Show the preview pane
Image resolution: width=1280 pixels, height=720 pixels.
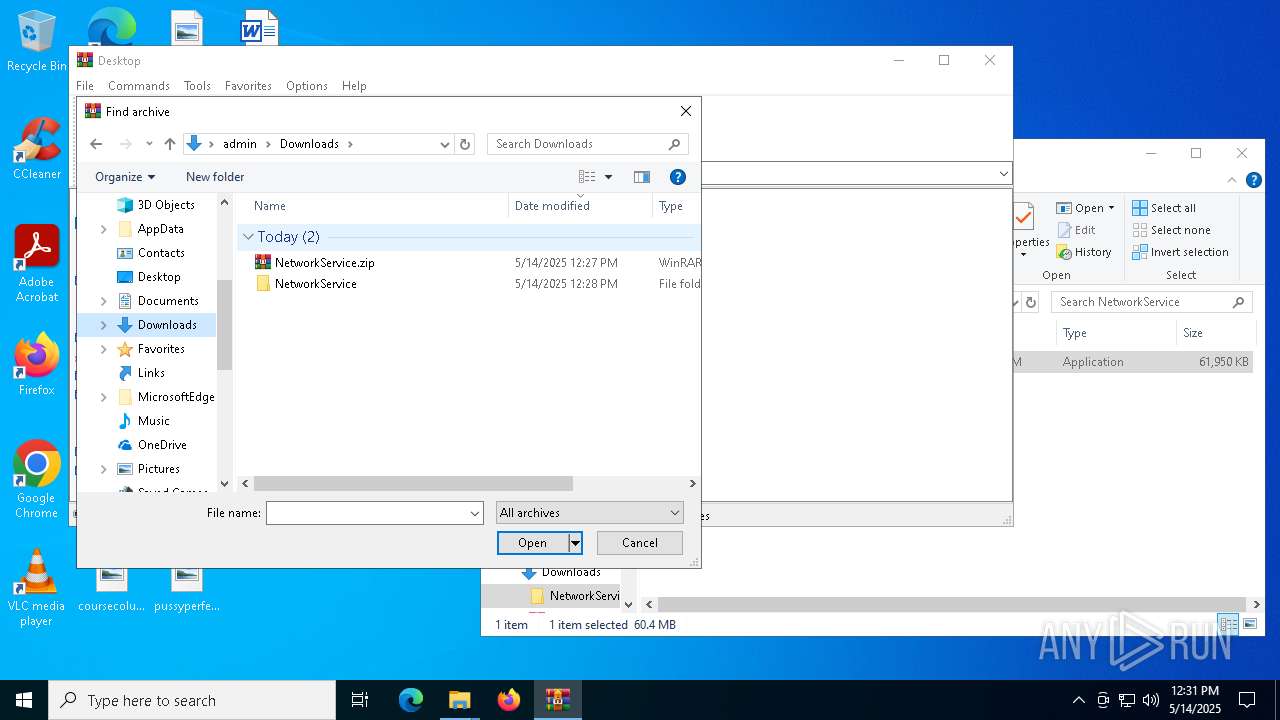642,177
